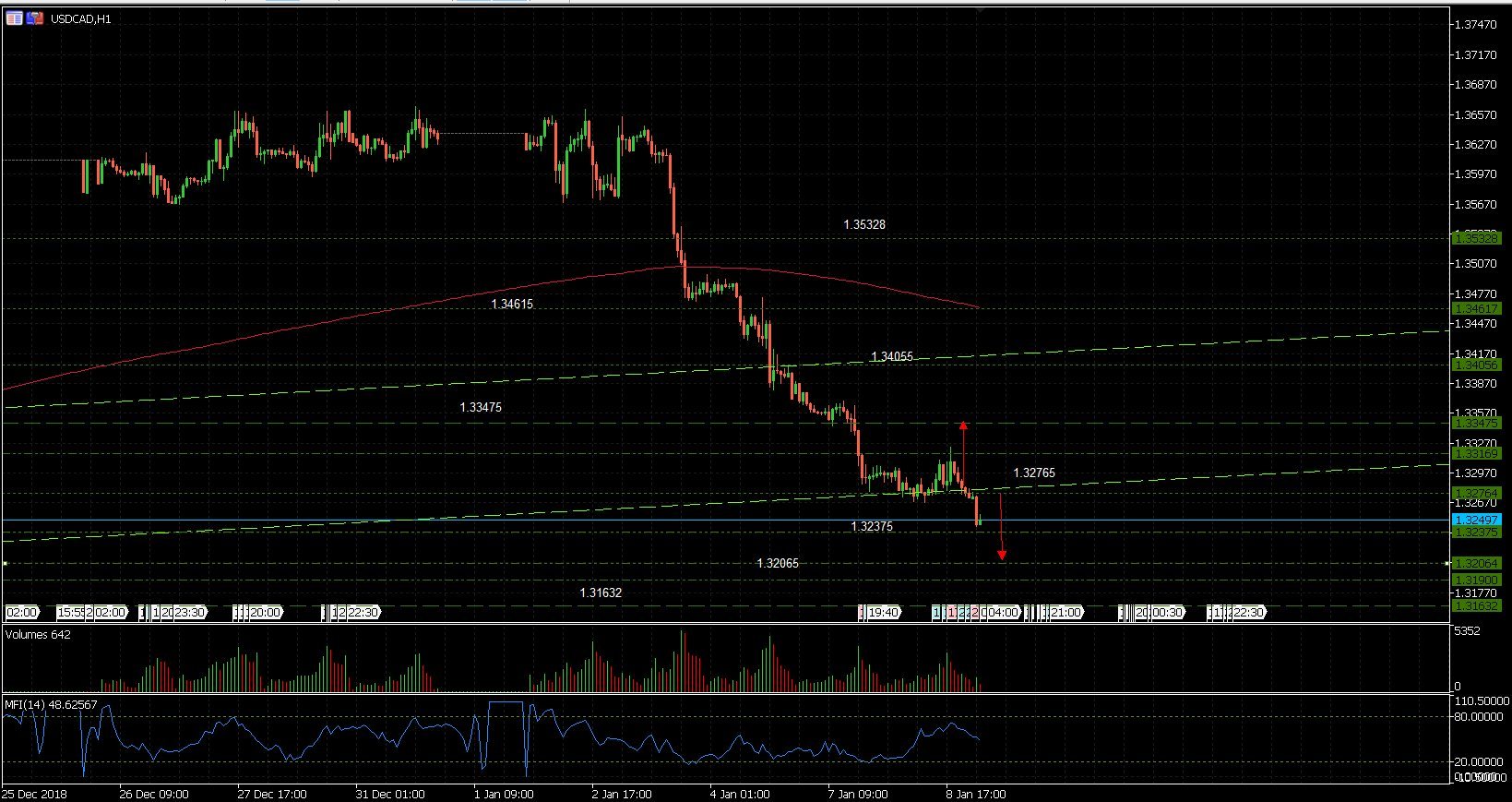1512x802 pixels.
Task: Click the Volumes 642 indicator label
Action: coord(38,634)
